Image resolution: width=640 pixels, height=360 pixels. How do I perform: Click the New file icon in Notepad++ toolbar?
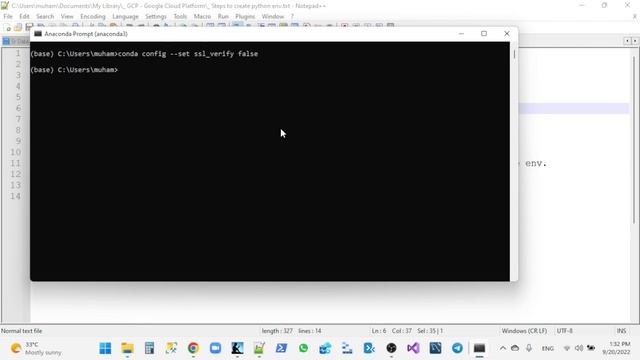[7, 27]
